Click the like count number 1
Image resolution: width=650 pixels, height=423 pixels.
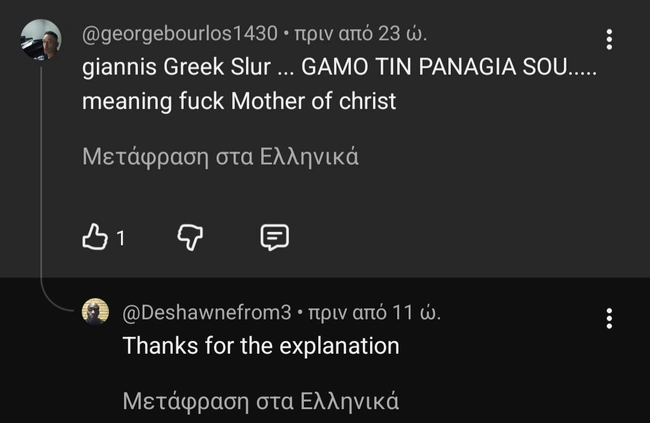pos(121,238)
